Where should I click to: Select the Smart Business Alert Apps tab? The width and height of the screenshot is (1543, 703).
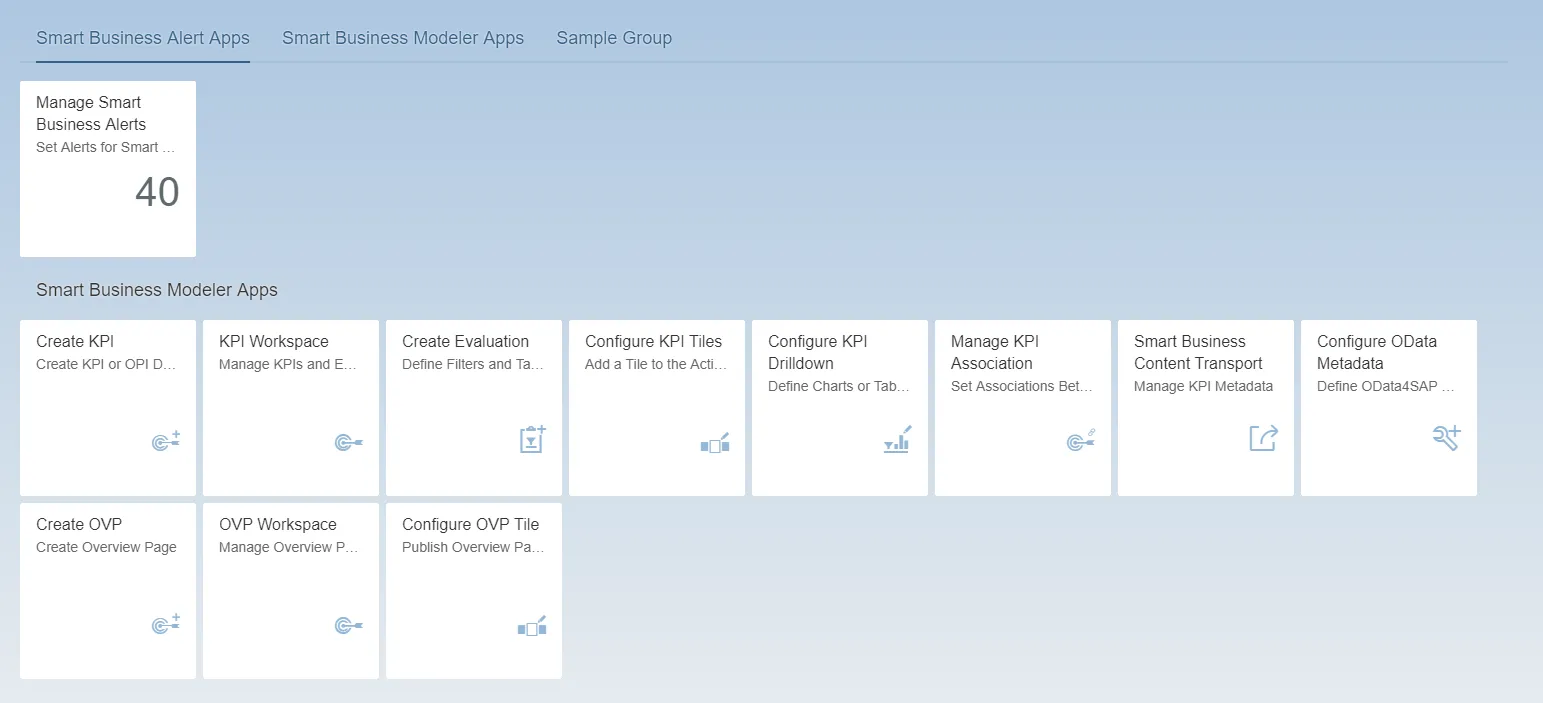tap(142, 38)
